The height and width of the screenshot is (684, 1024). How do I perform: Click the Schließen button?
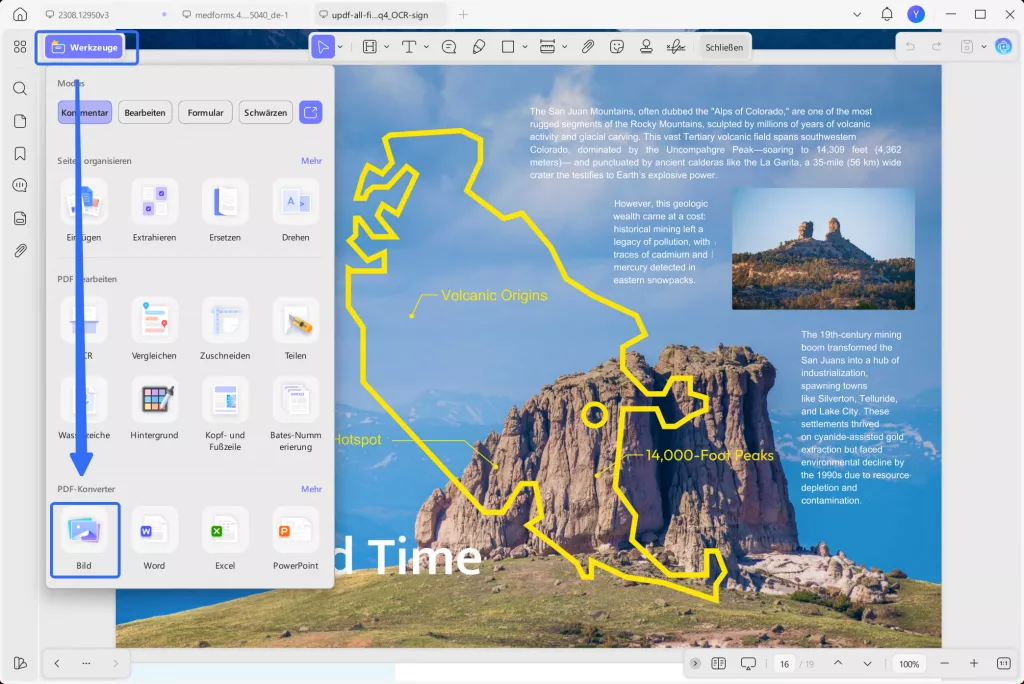(x=724, y=47)
